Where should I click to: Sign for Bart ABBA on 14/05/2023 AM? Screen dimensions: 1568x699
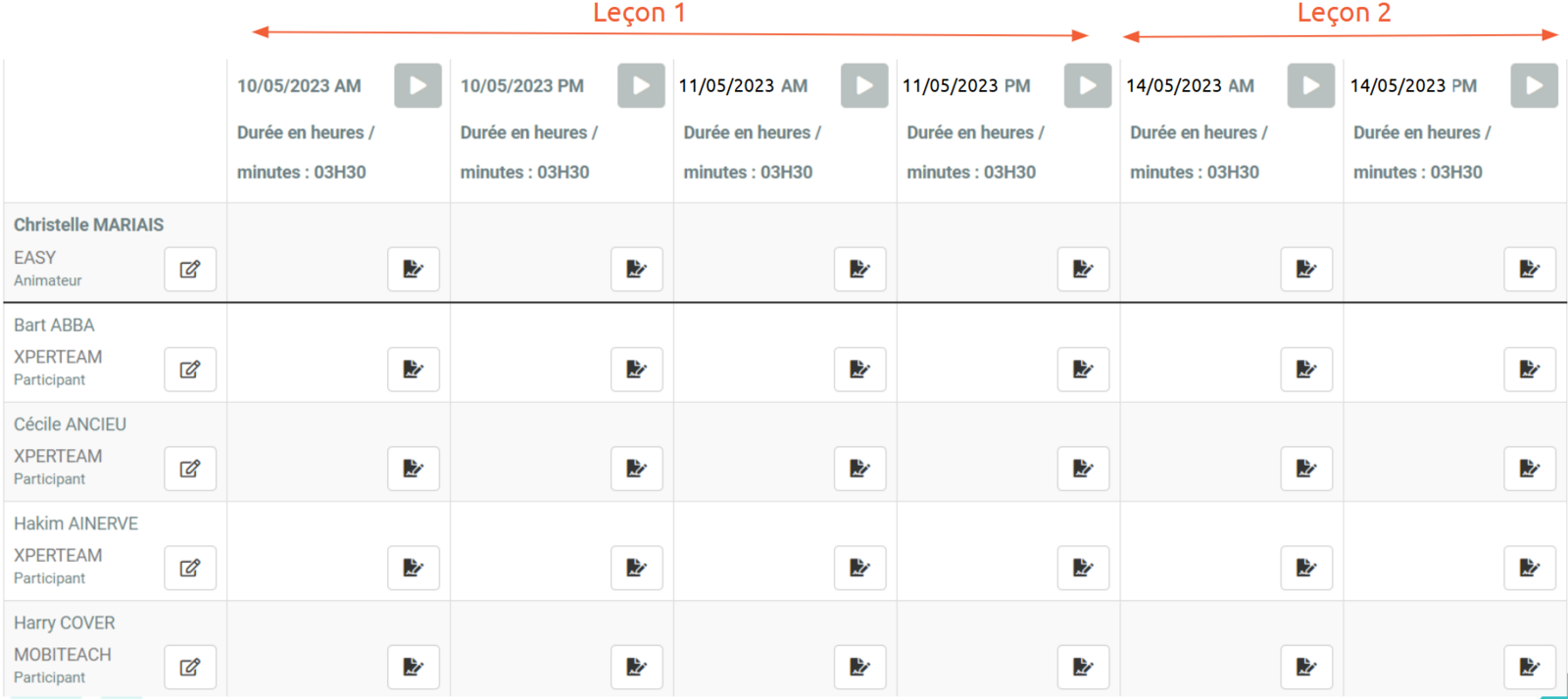pos(1307,370)
